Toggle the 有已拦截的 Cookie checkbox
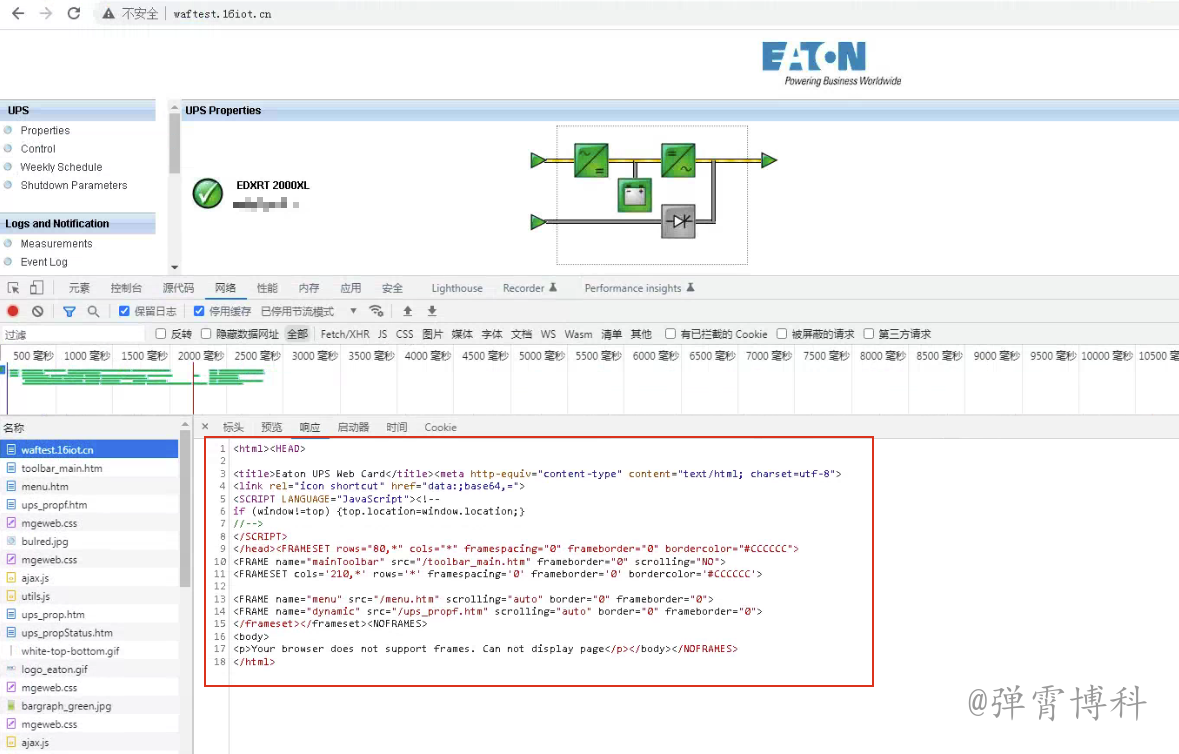This screenshot has width=1179, height=754. click(670, 334)
